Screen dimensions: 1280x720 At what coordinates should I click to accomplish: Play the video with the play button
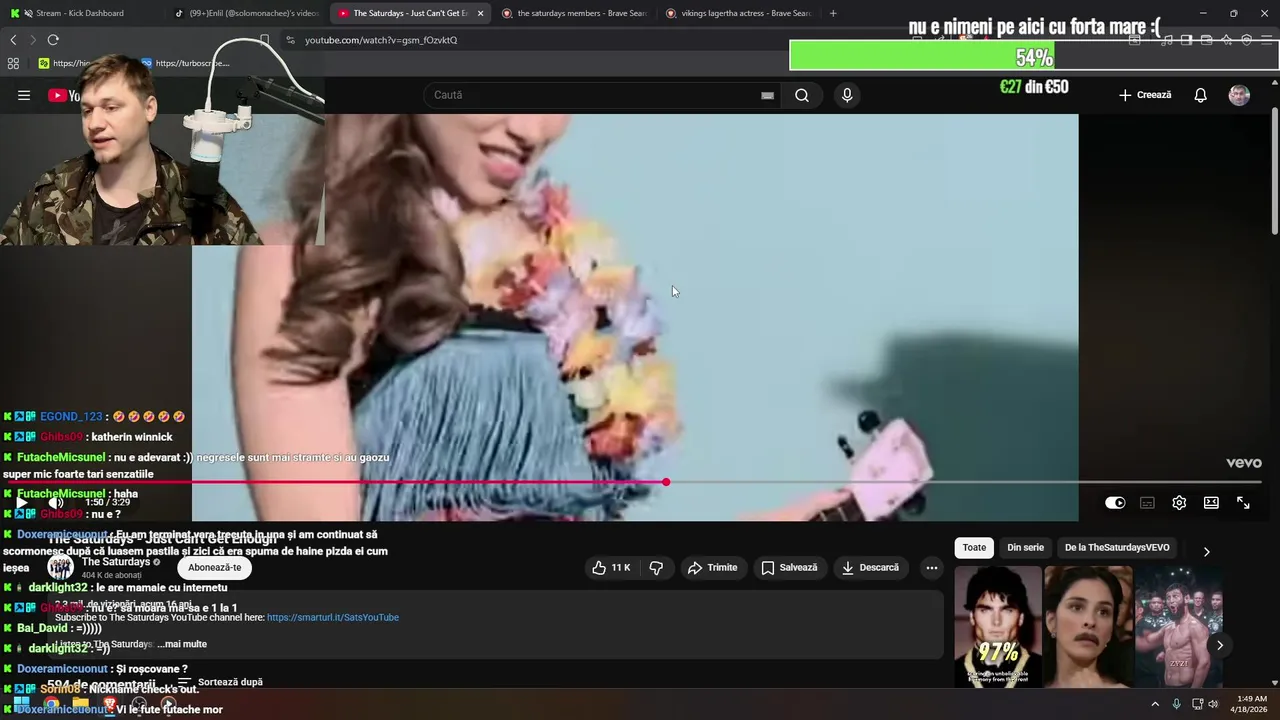(x=22, y=502)
